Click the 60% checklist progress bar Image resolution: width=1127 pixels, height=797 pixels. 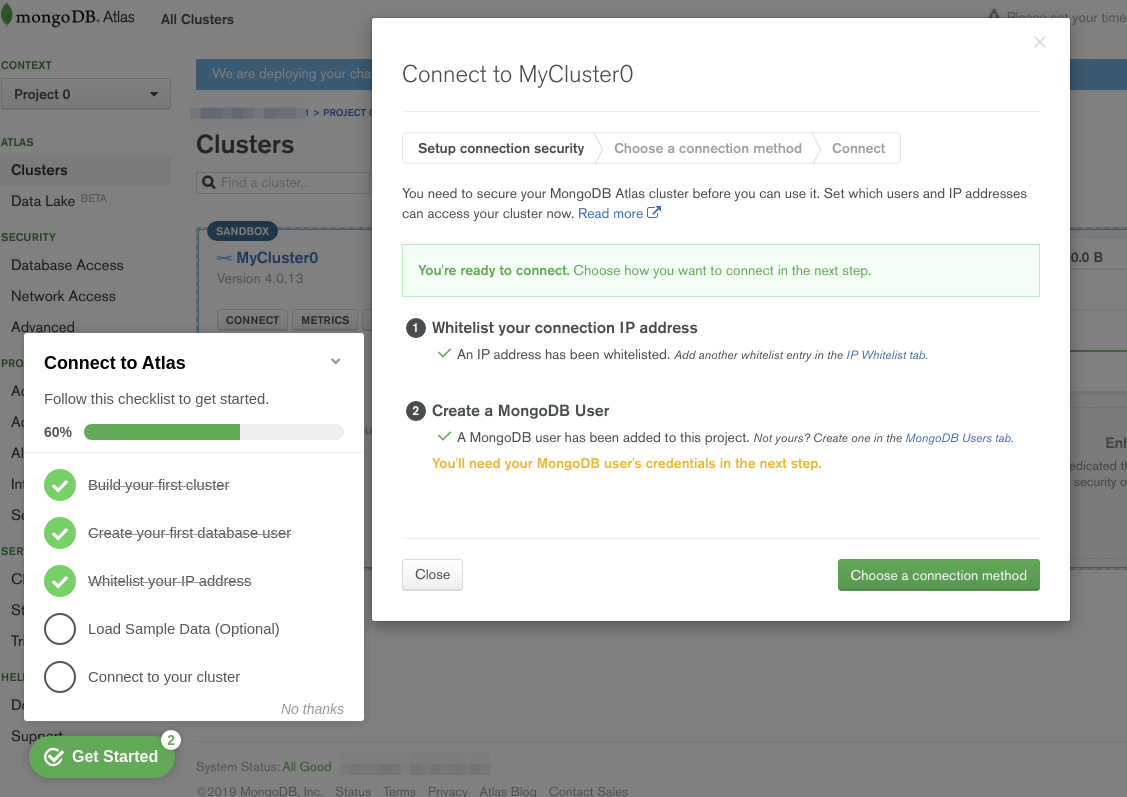pyautogui.click(x=213, y=432)
